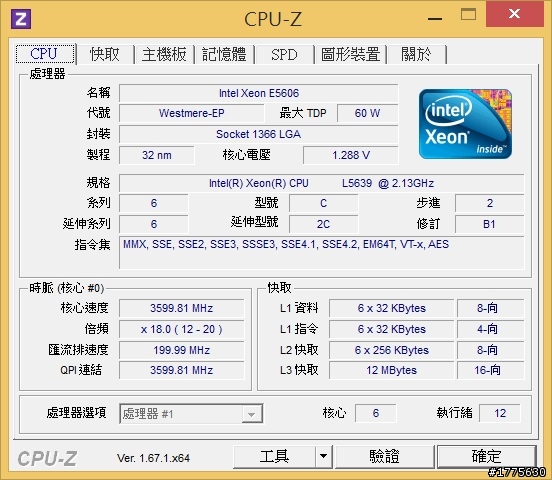This screenshot has height=480, width=552.
Task: Maximize the CPU-Z window
Action: pos(468,14)
